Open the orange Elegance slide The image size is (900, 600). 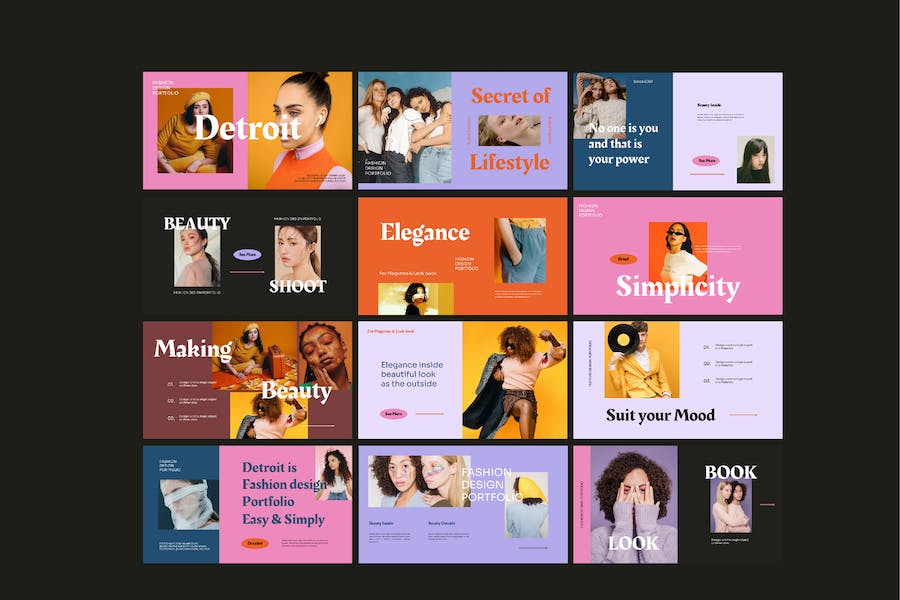(x=463, y=256)
